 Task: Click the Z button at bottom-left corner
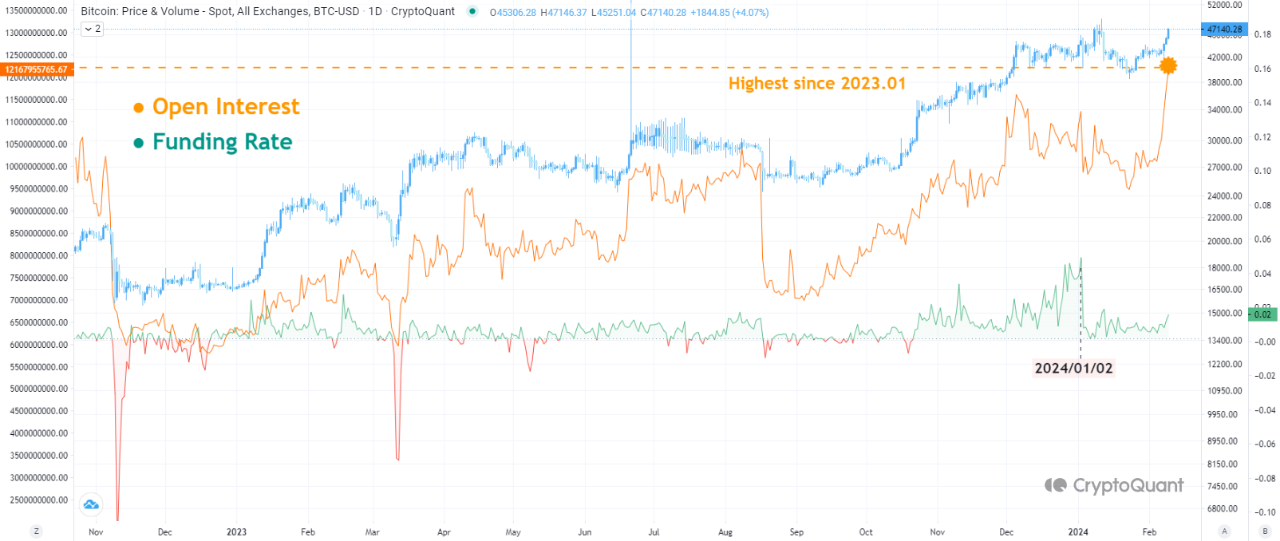(x=36, y=531)
